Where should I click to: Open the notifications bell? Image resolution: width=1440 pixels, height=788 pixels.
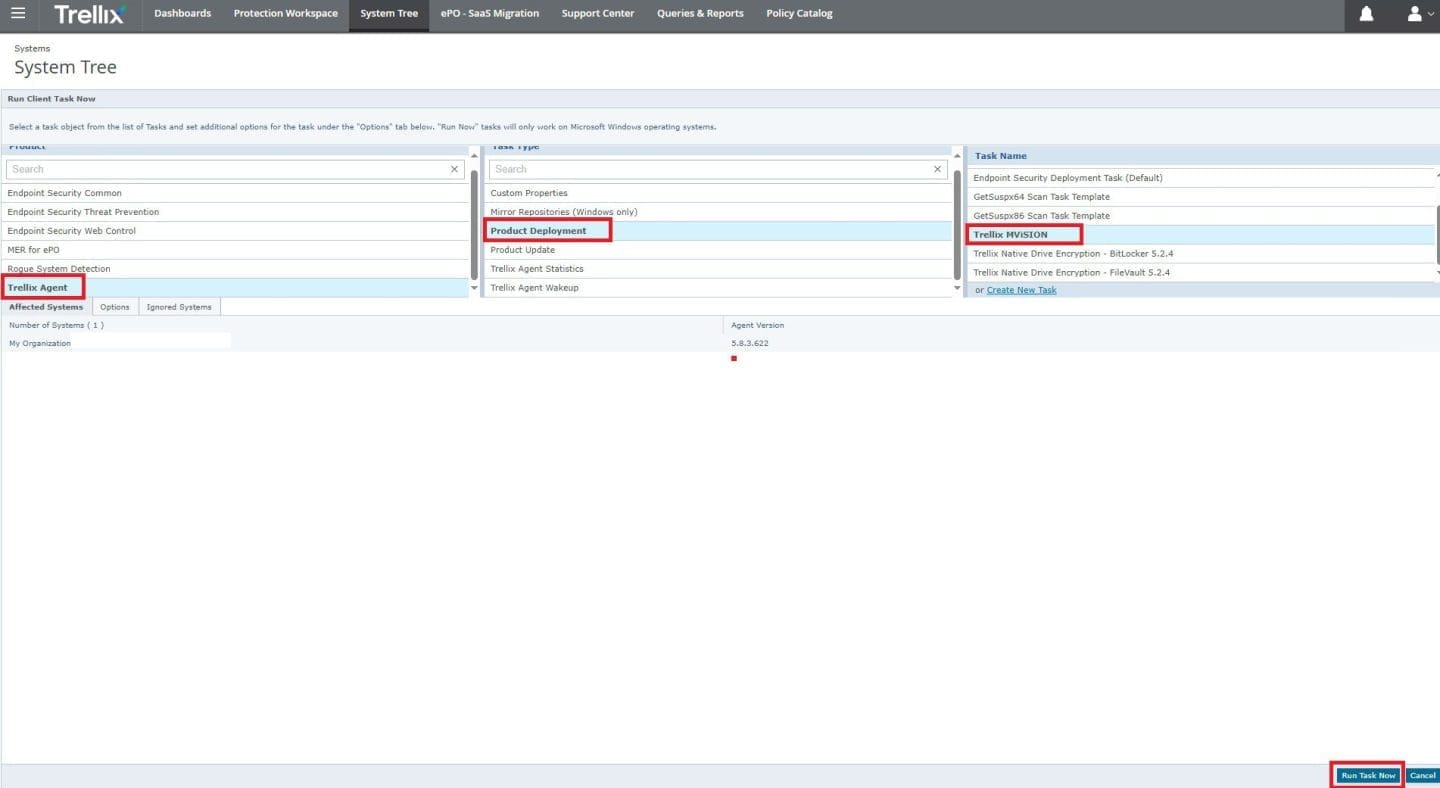click(1366, 14)
